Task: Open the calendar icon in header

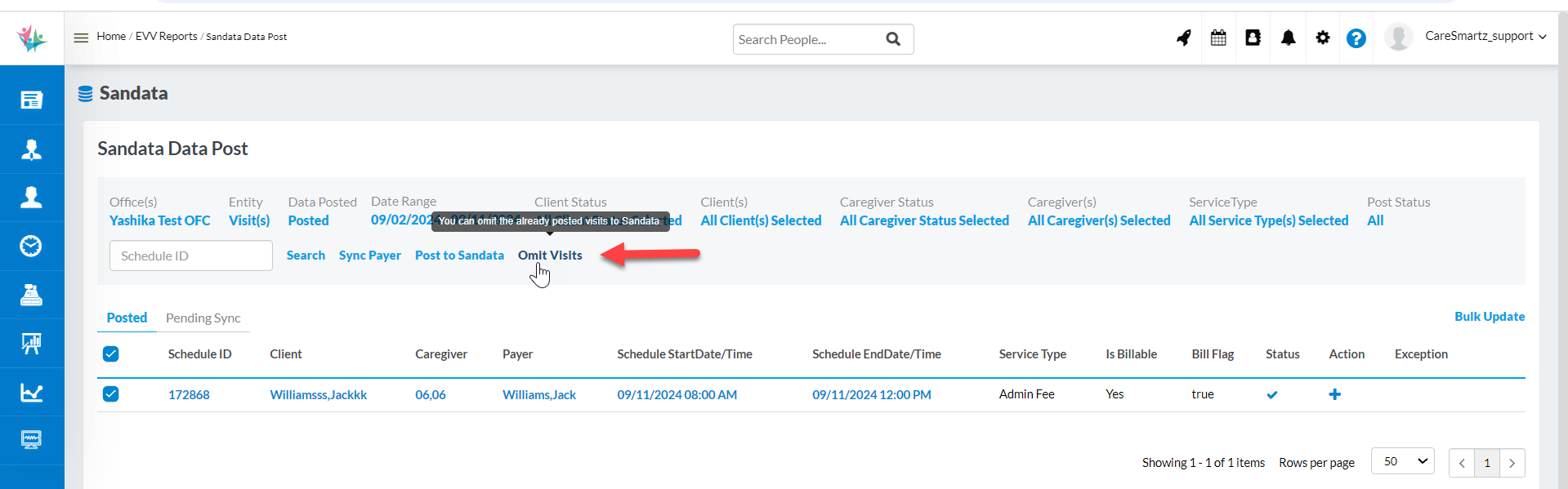Action: pos(1218,38)
